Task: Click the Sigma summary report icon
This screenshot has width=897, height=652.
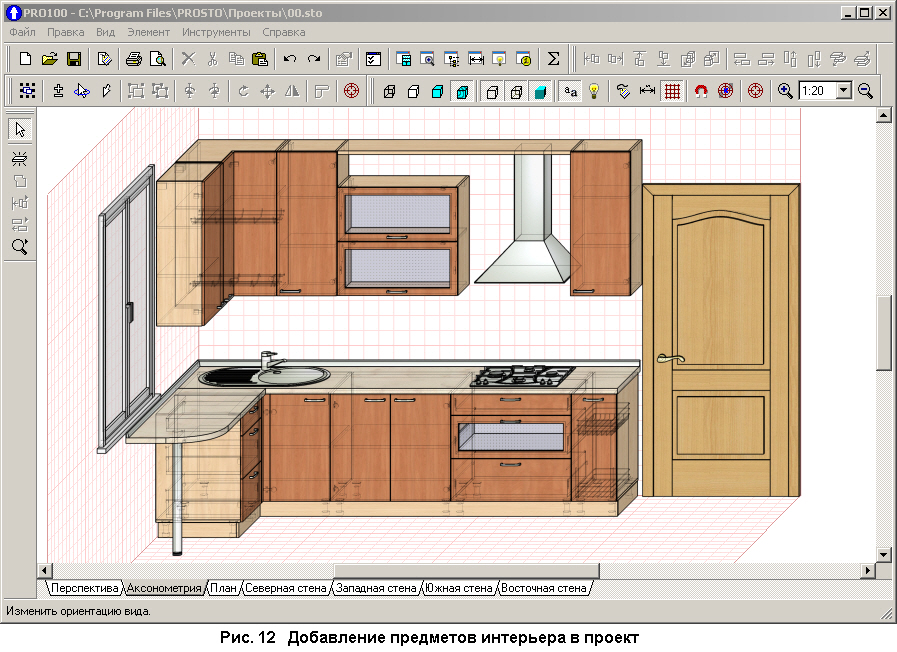Action: point(553,59)
